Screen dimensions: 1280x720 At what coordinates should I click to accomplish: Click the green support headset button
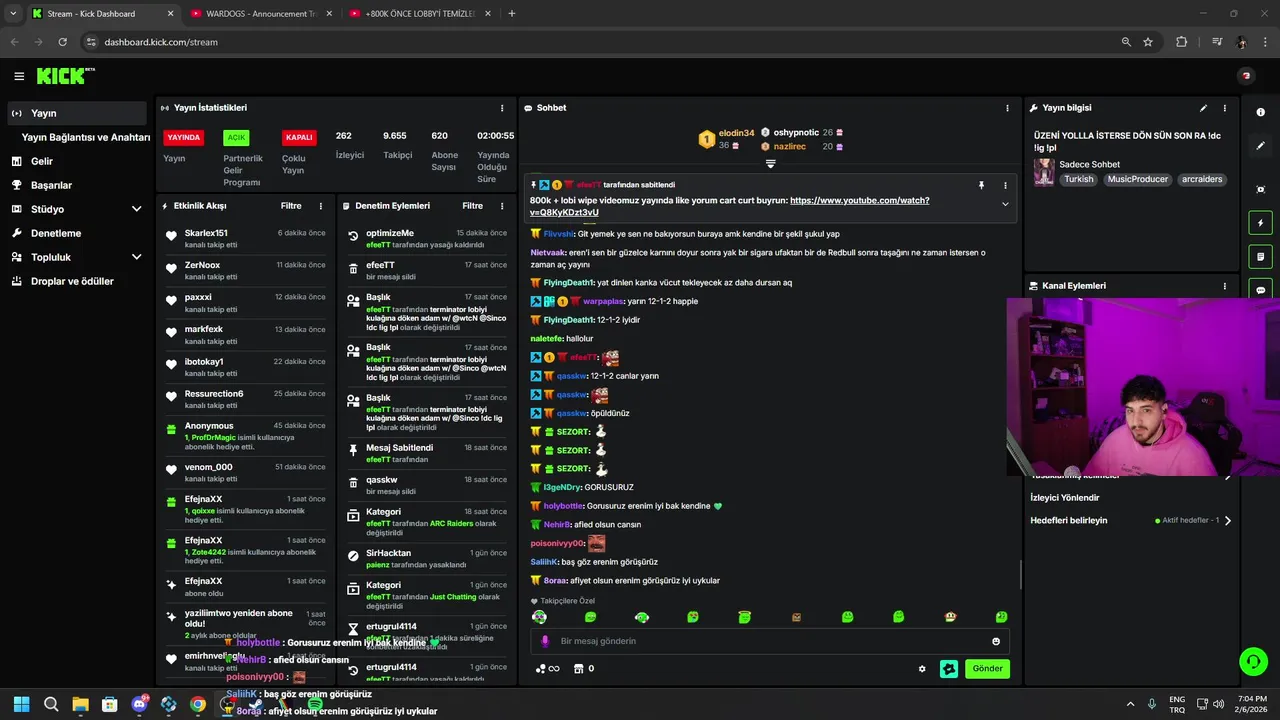[1253, 661]
